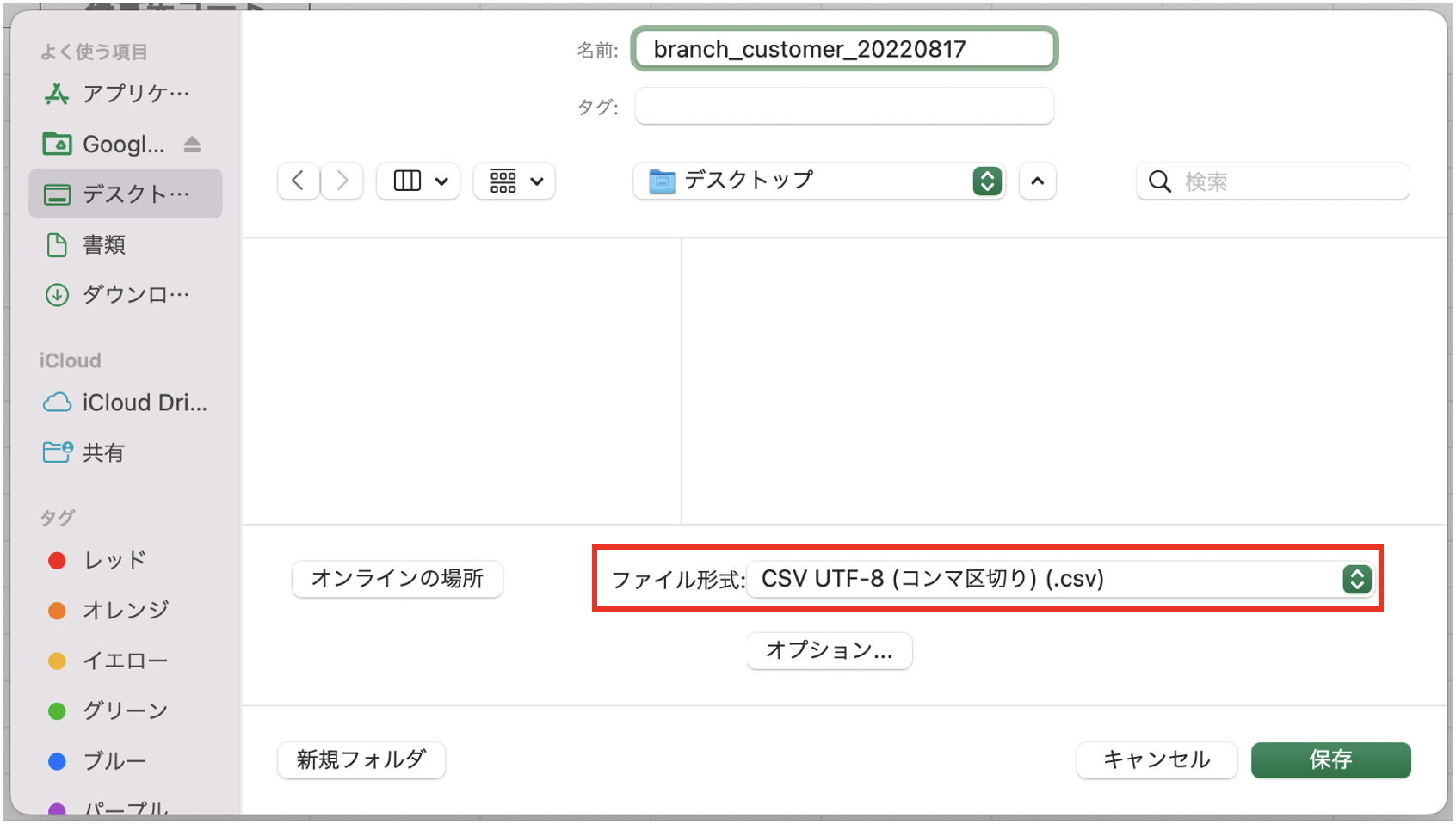Select the orange オレンジ tag
This screenshot has width=1456, height=824.
(x=126, y=611)
